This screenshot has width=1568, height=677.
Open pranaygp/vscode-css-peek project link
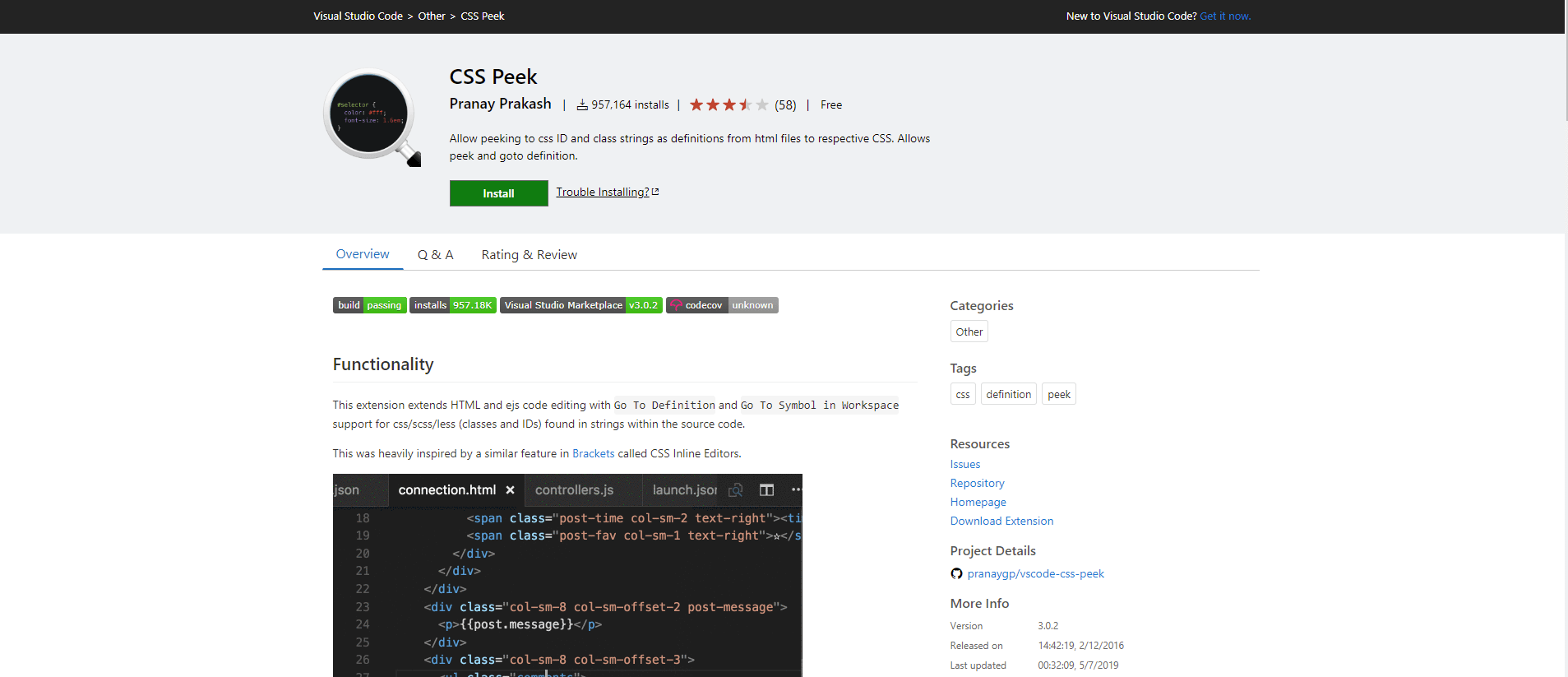coord(1035,573)
